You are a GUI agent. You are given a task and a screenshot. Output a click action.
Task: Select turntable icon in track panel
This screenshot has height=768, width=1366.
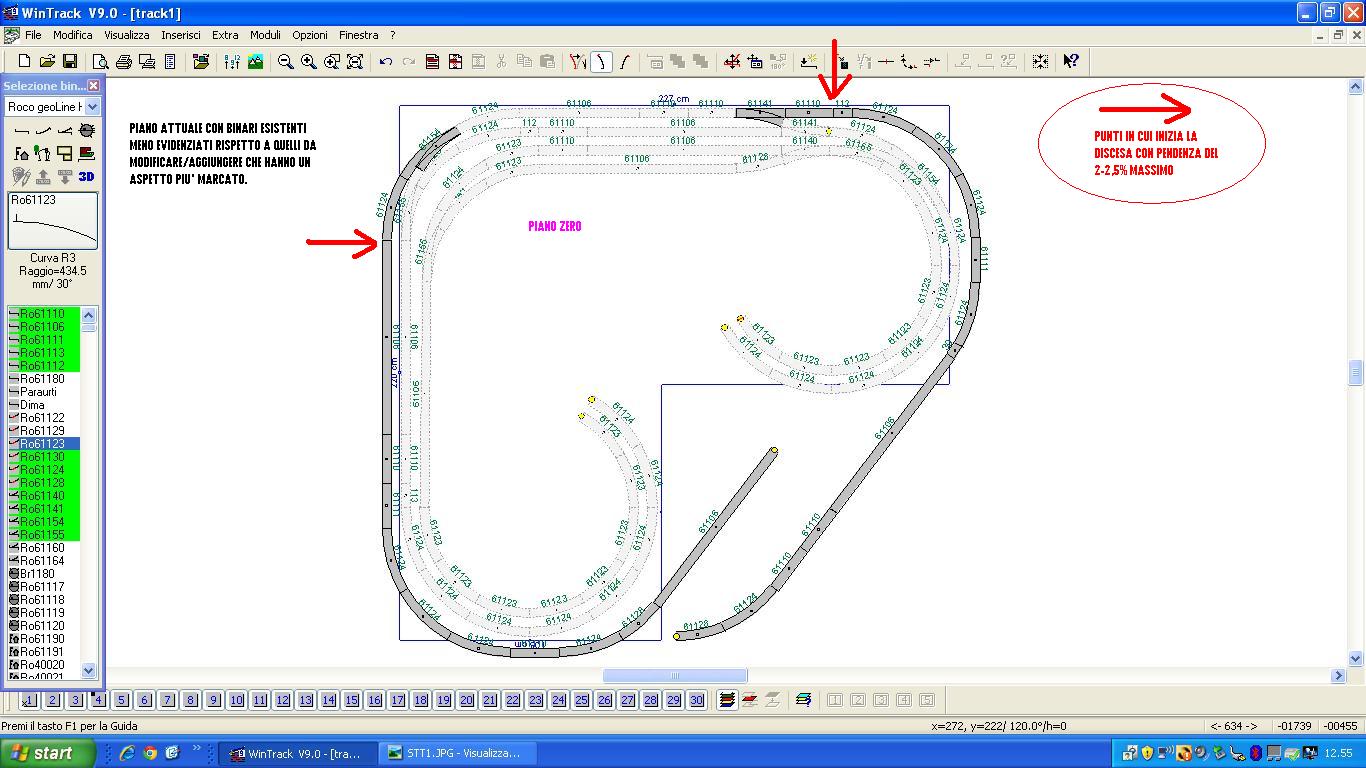[87, 131]
